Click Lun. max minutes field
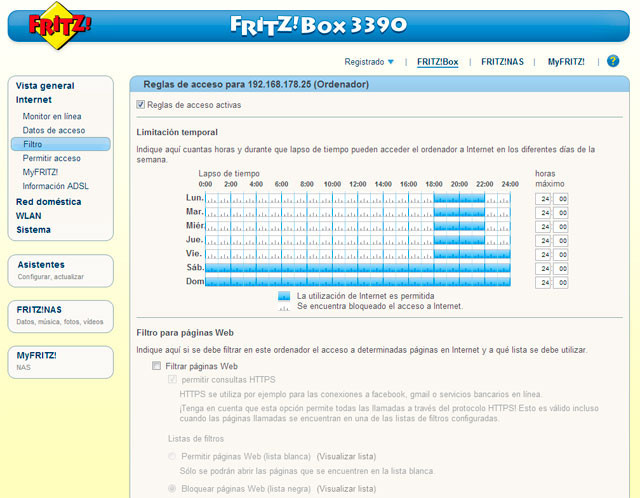 pyautogui.click(x=561, y=199)
